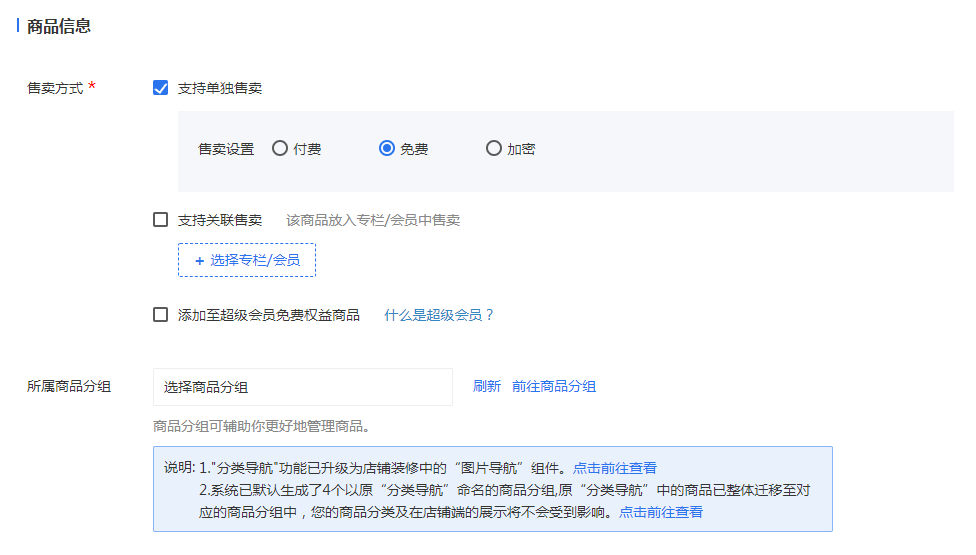Click the 售卖设置 label text
This screenshot has width=976, height=555.
(226, 149)
